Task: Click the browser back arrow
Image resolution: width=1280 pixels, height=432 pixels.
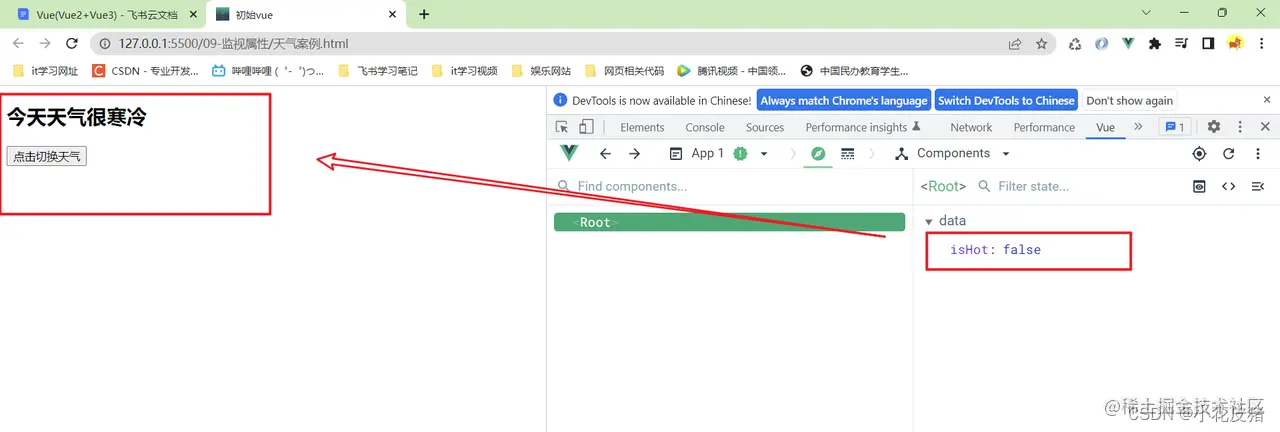Action: [x=18, y=44]
